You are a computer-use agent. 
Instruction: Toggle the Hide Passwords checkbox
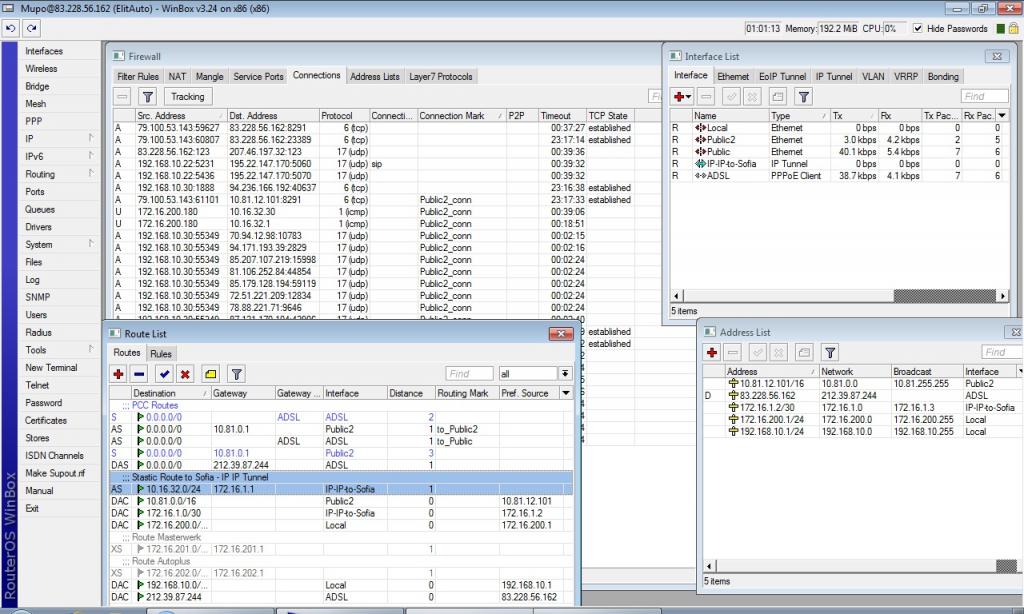(x=918, y=29)
